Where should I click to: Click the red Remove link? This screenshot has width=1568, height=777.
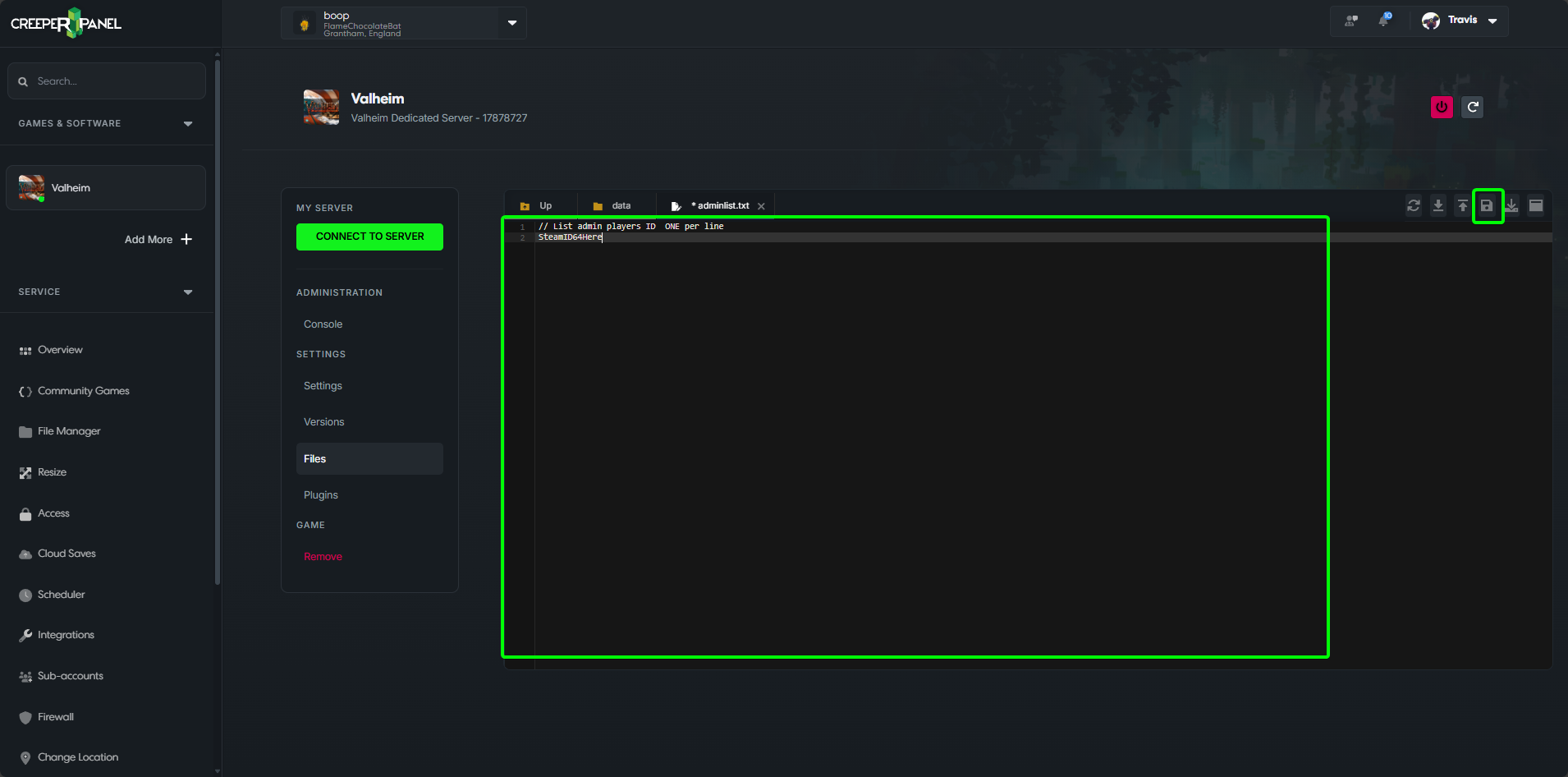(x=323, y=557)
